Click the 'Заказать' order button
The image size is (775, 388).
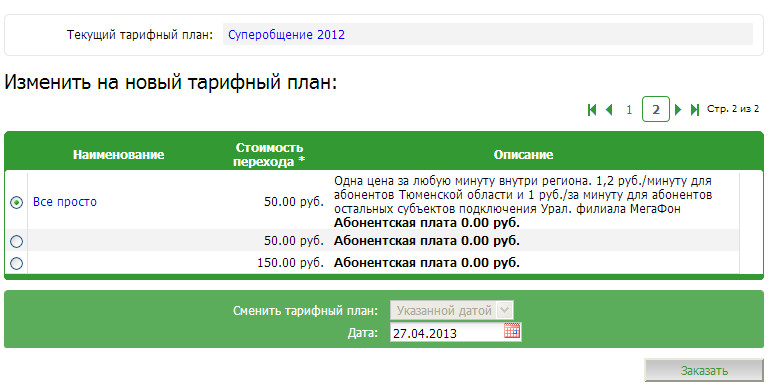[x=704, y=370]
